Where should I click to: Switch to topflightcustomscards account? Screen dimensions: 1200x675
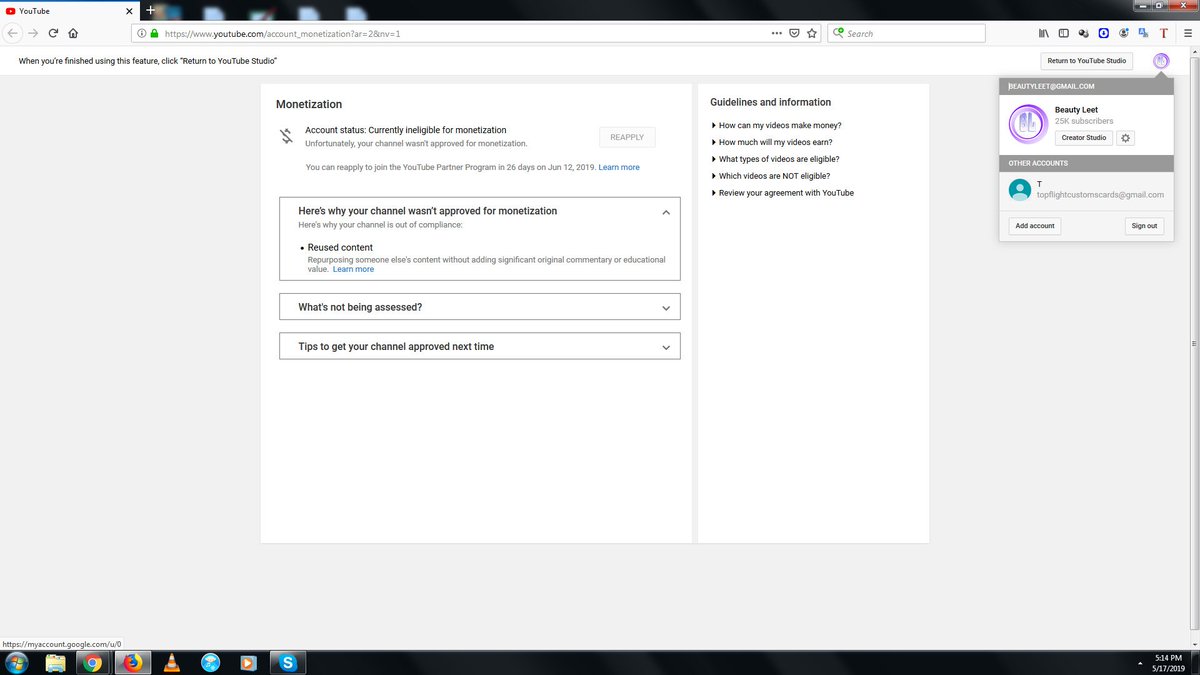pyautogui.click(x=1085, y=190)
